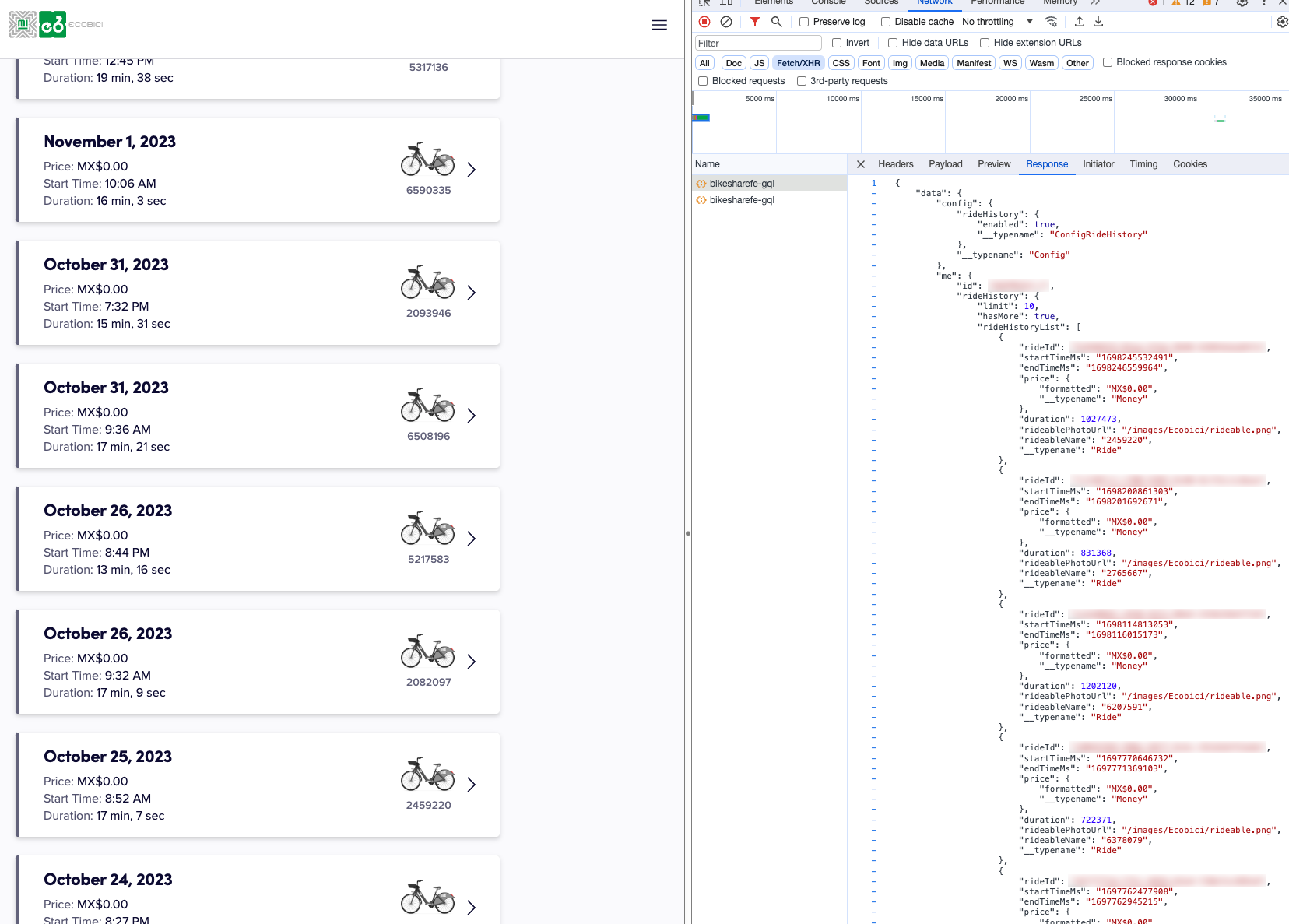Expand November 1, 2023 ride chevron

[x=471, y=170]
